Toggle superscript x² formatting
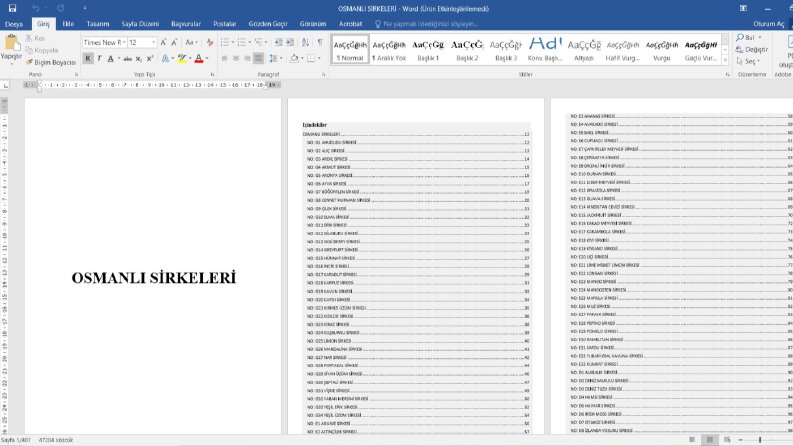This screenshot has width=793, height=446. (x=150, y=59)
